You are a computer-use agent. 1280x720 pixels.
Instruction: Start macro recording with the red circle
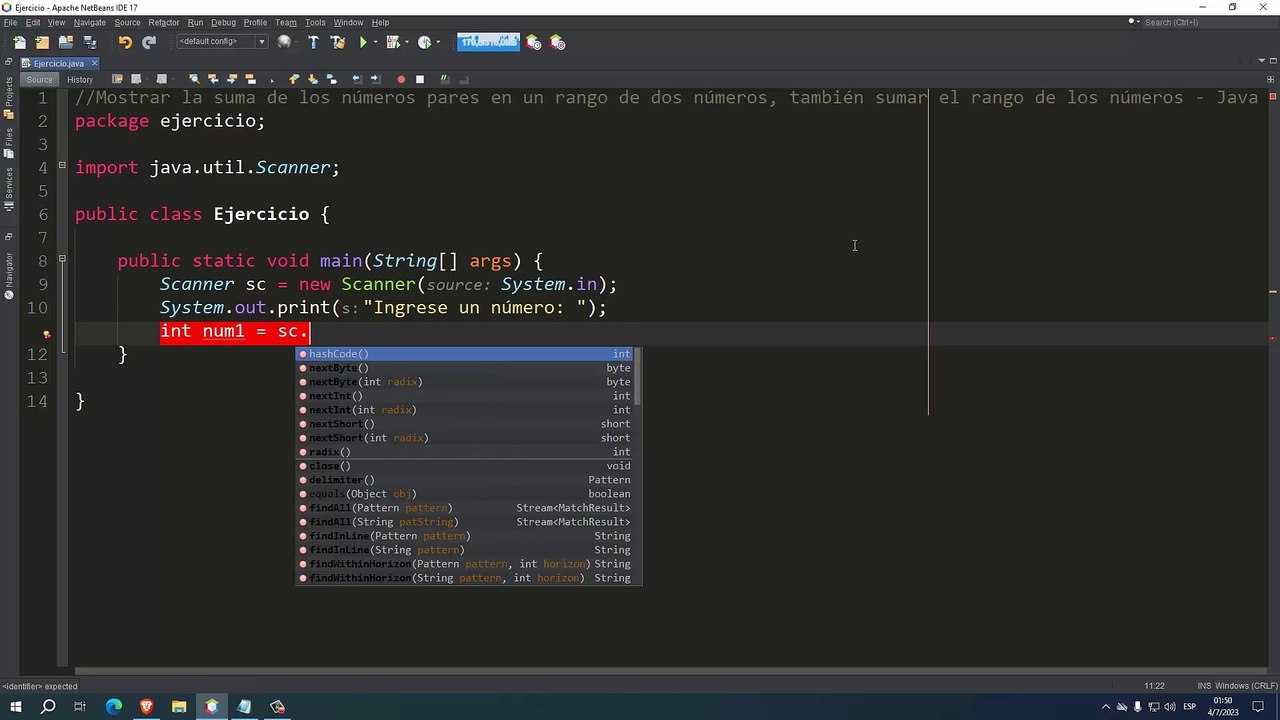(401, 79)
